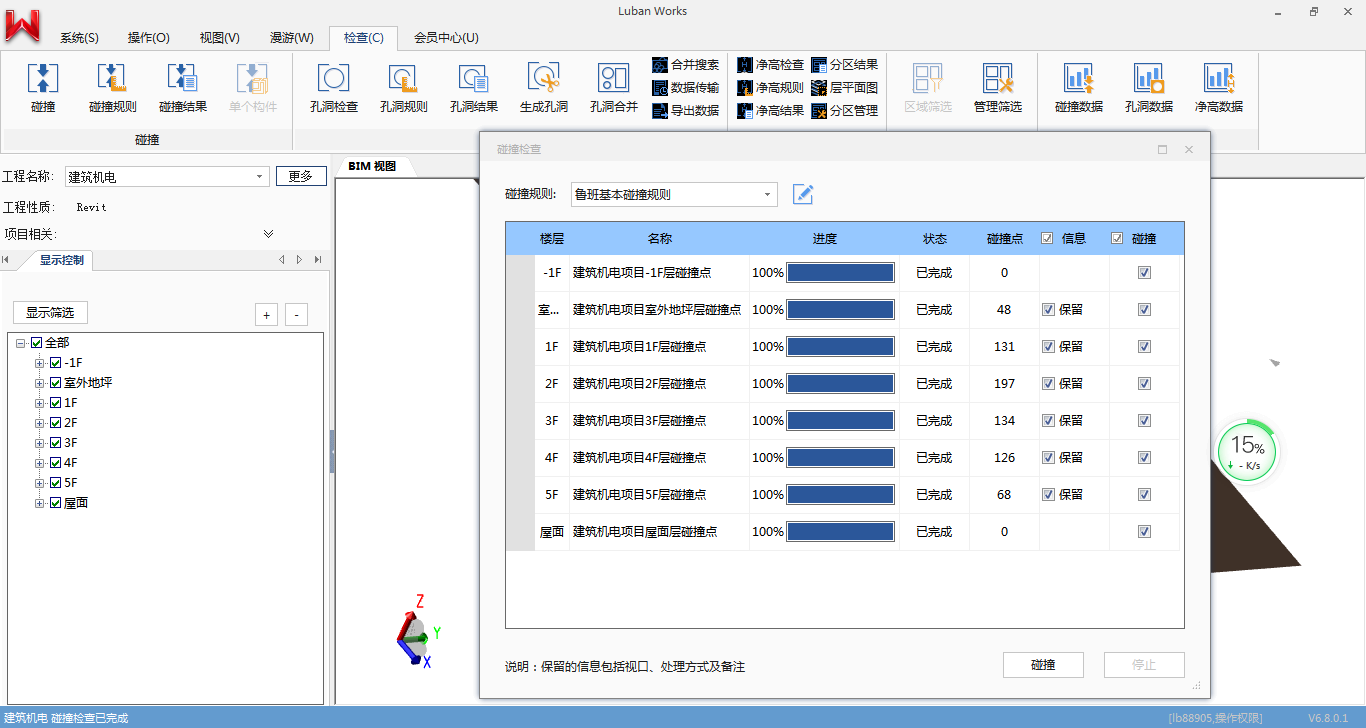Open 碰撞结果 collision results
The image size is (1366, 728).
point(183,88)
